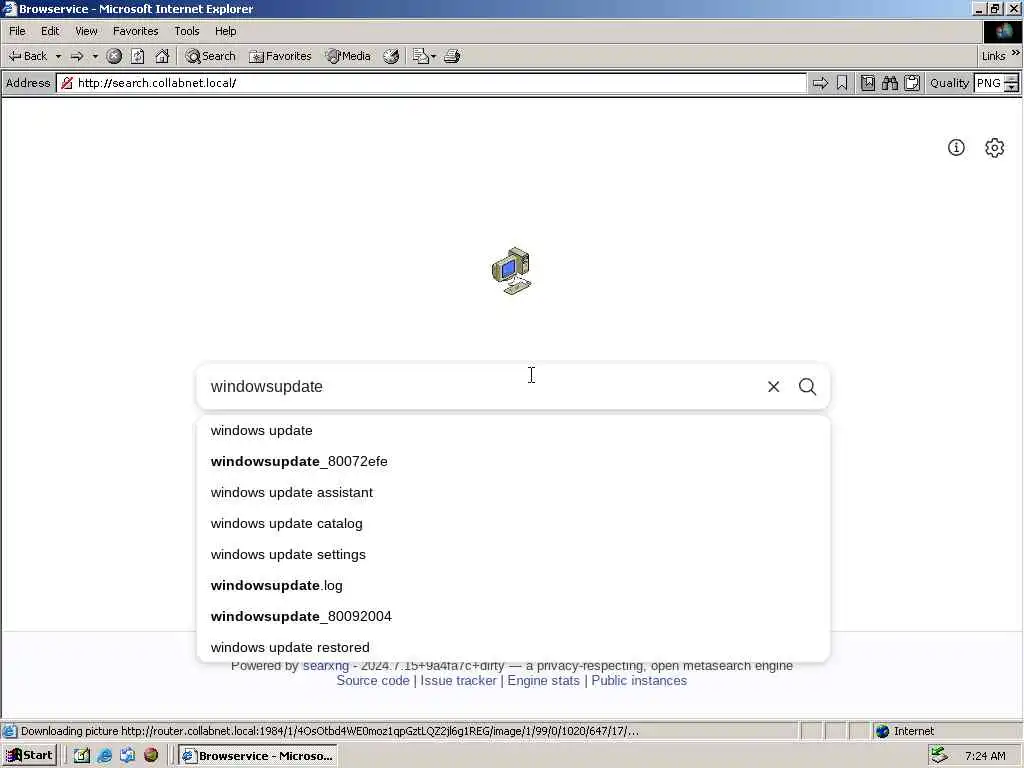Image resolution: width=1024 pixels, height=768 pixels.
Task: Select suggestion 'windowsupdate_80072efe'
Action: [x=513, y=461]
